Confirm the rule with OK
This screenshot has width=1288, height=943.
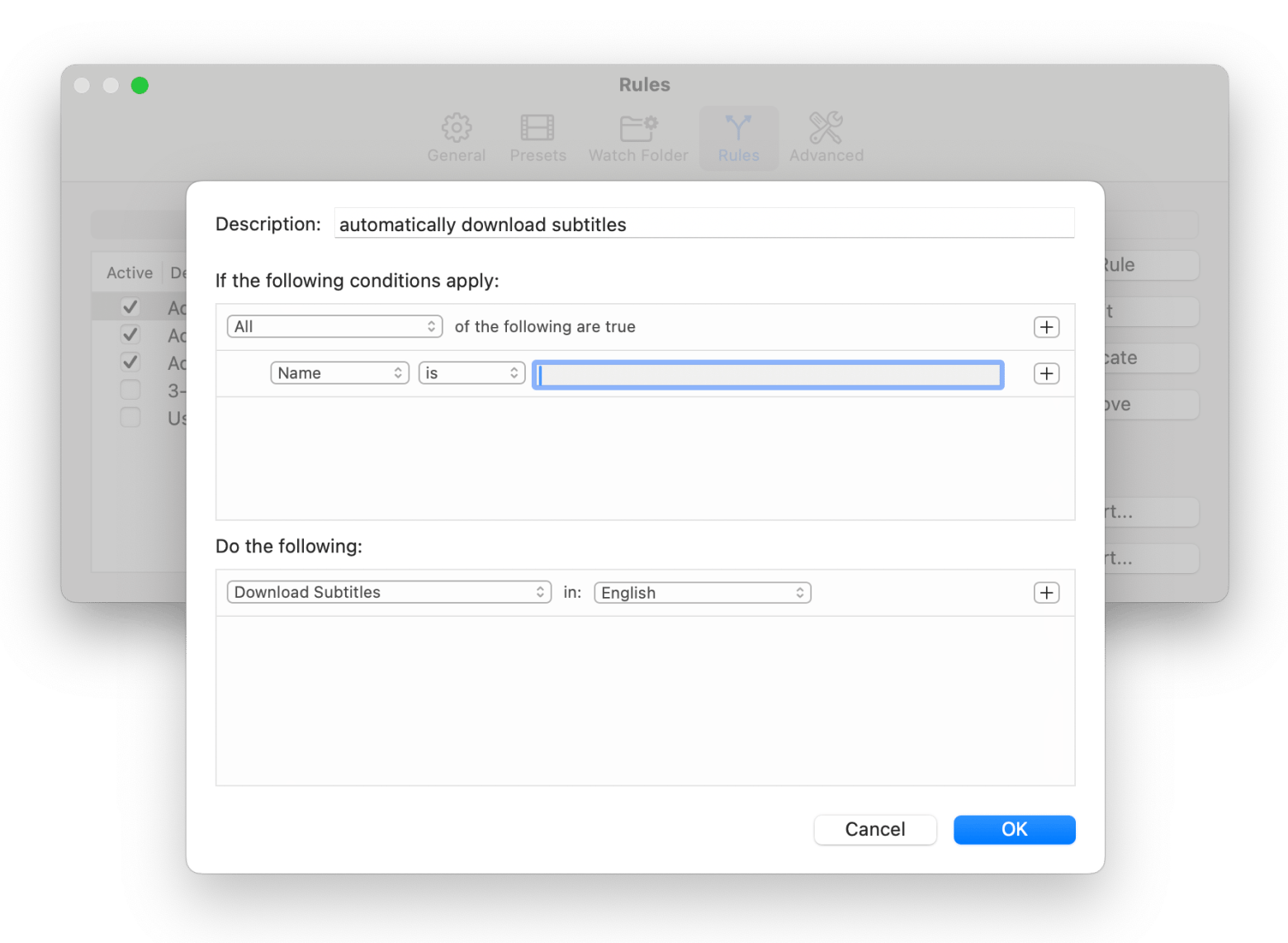click(1014, 830)
